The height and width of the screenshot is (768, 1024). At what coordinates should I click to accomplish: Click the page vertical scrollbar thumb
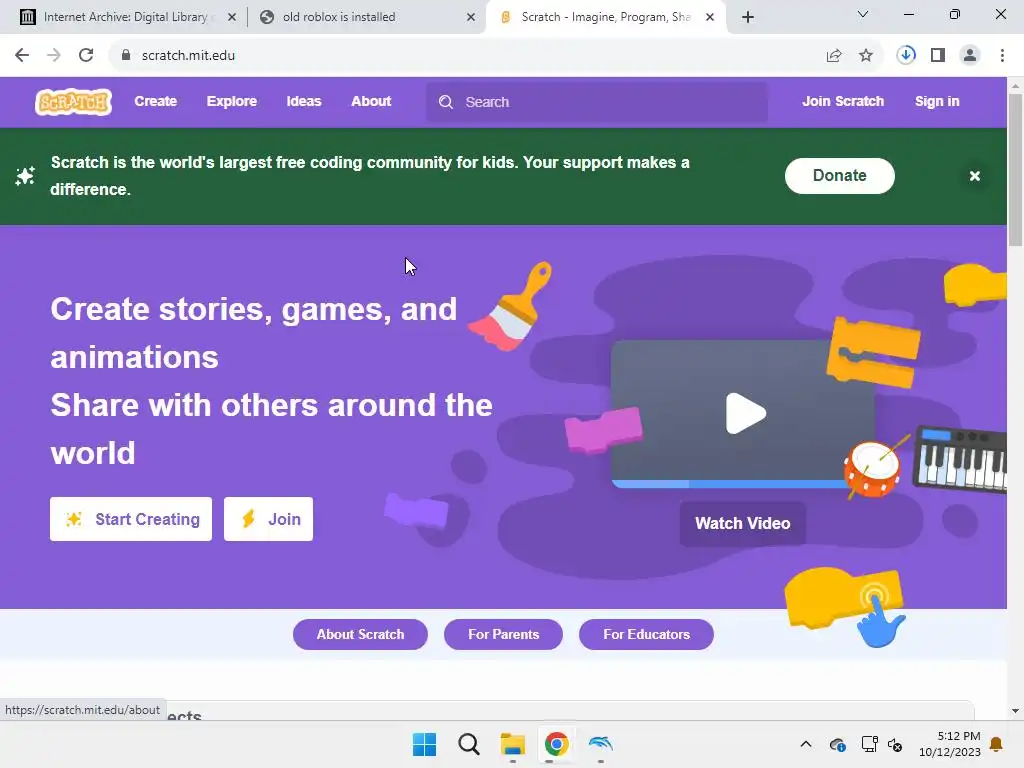pyautogui.click(x=1015, y=170)
